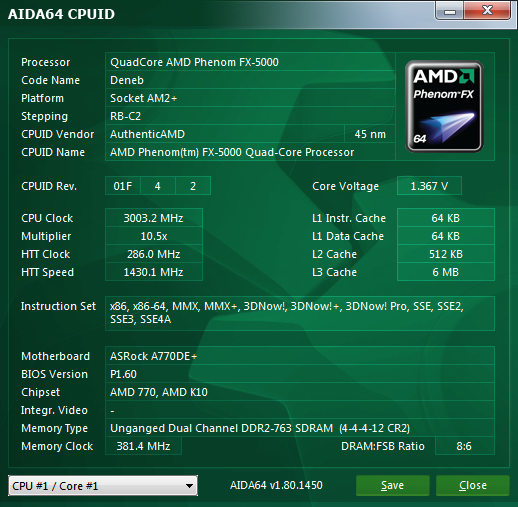Click the RB-C2 stepping value
Image resolution: width=518 pixels, height=507 pixels.
[x=126, y=116]
